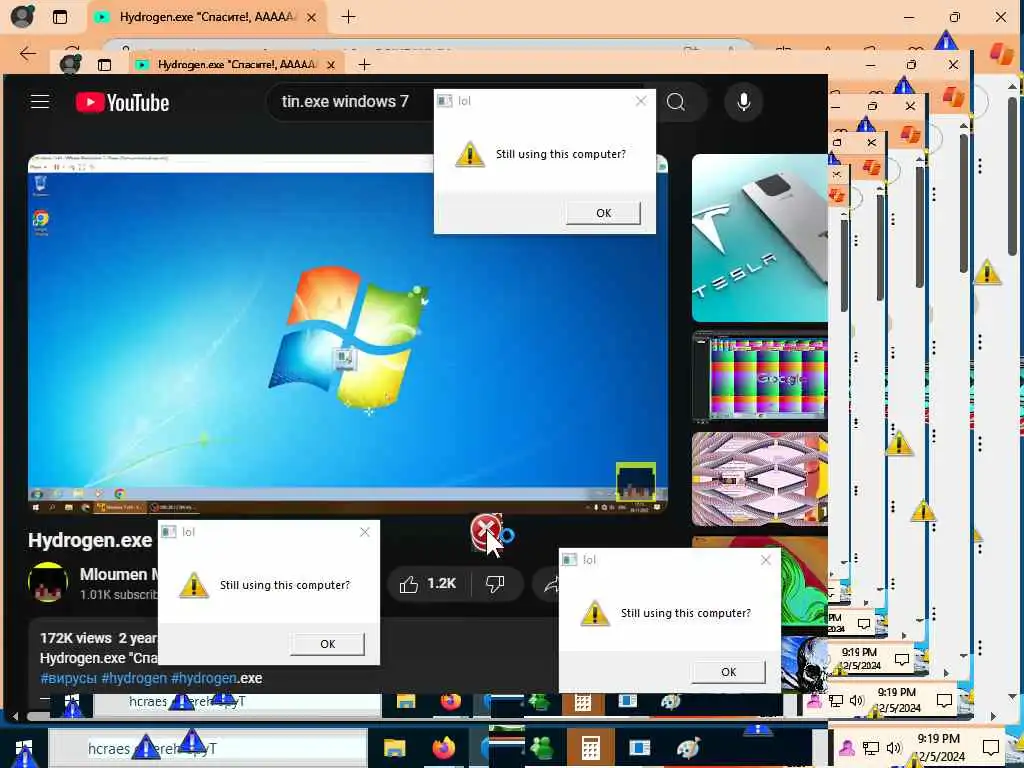Open tab actions menu in outermost browser
This screenshot has height=768, width=1024.
59,17
